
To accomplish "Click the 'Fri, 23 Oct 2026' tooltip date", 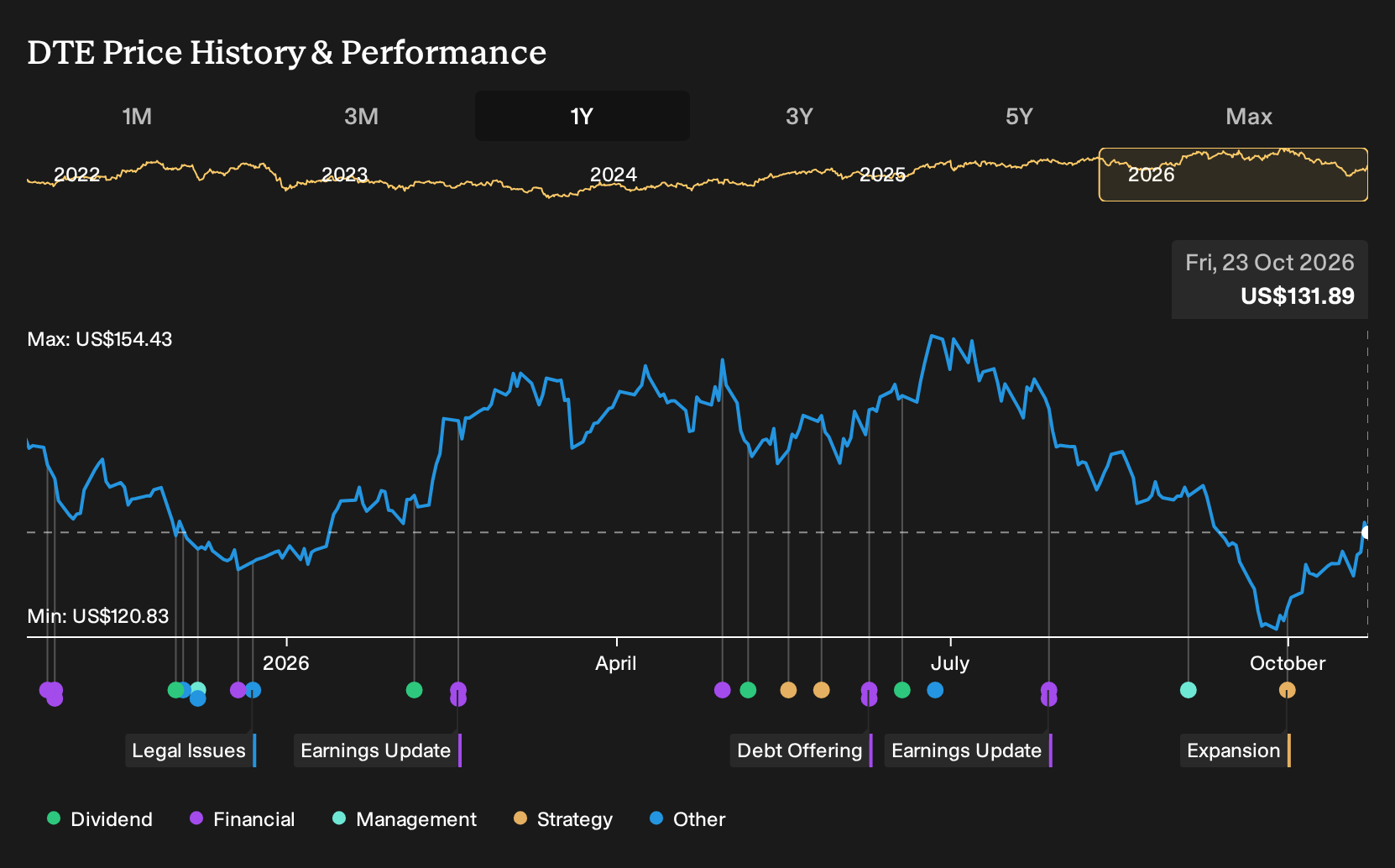I will [x=1270, y=263].
